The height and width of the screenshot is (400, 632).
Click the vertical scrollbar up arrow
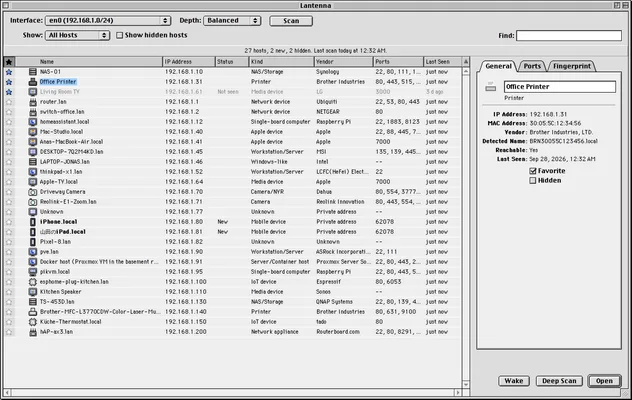[x=466, y=71]
